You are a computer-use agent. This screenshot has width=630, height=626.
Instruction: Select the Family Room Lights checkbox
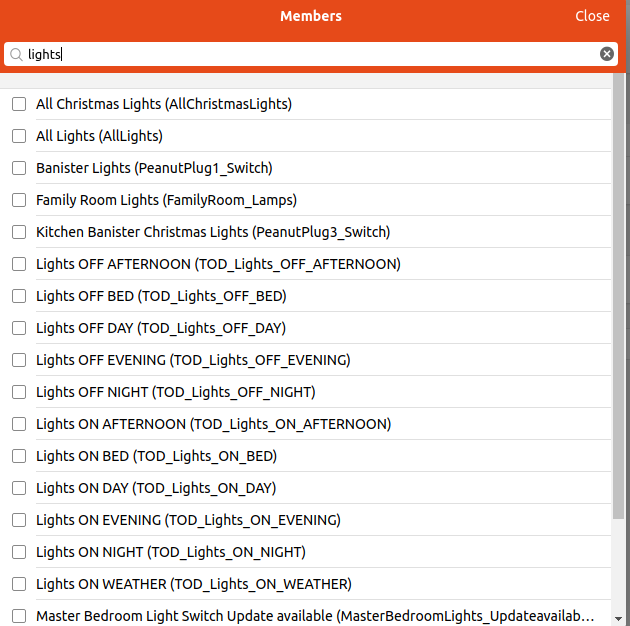point(19,200)
